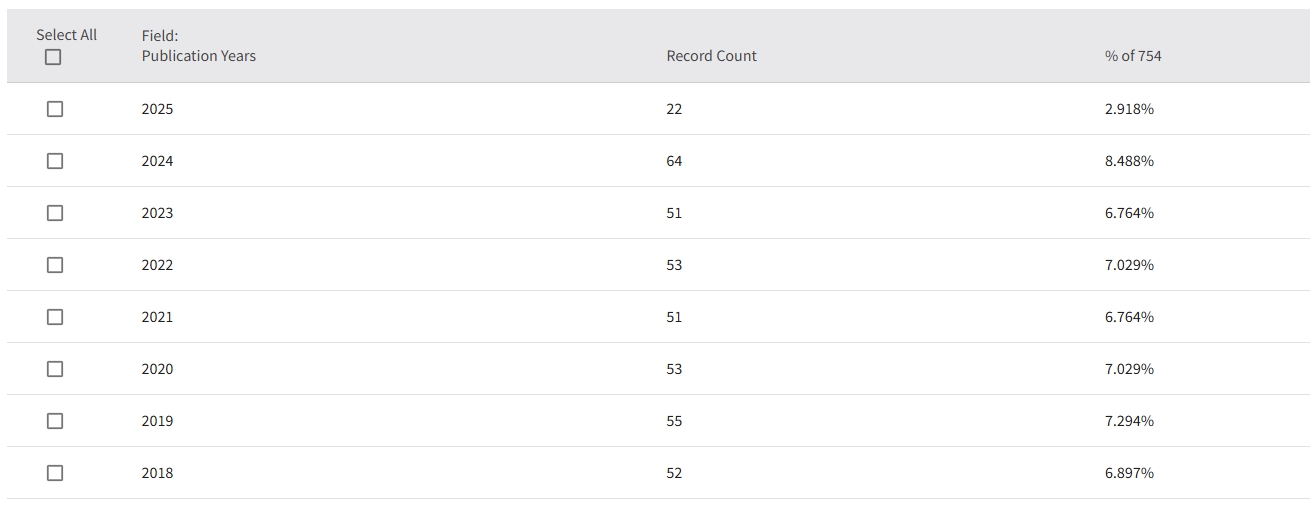Toggle the checkbox for year 2021

(55, 317)
